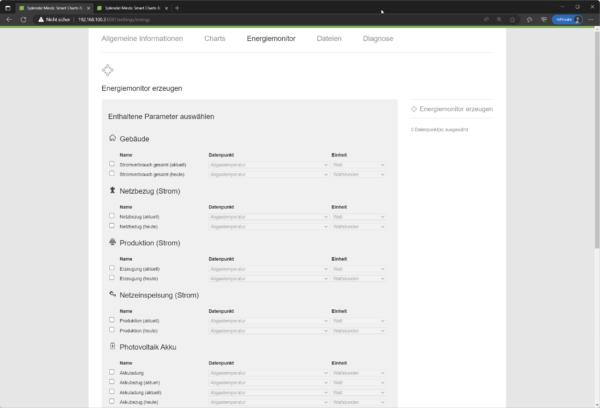Open Datenpunkt dropdown for Produktion (aktuell)
600x408 pixels.
(x=269, y=321)
